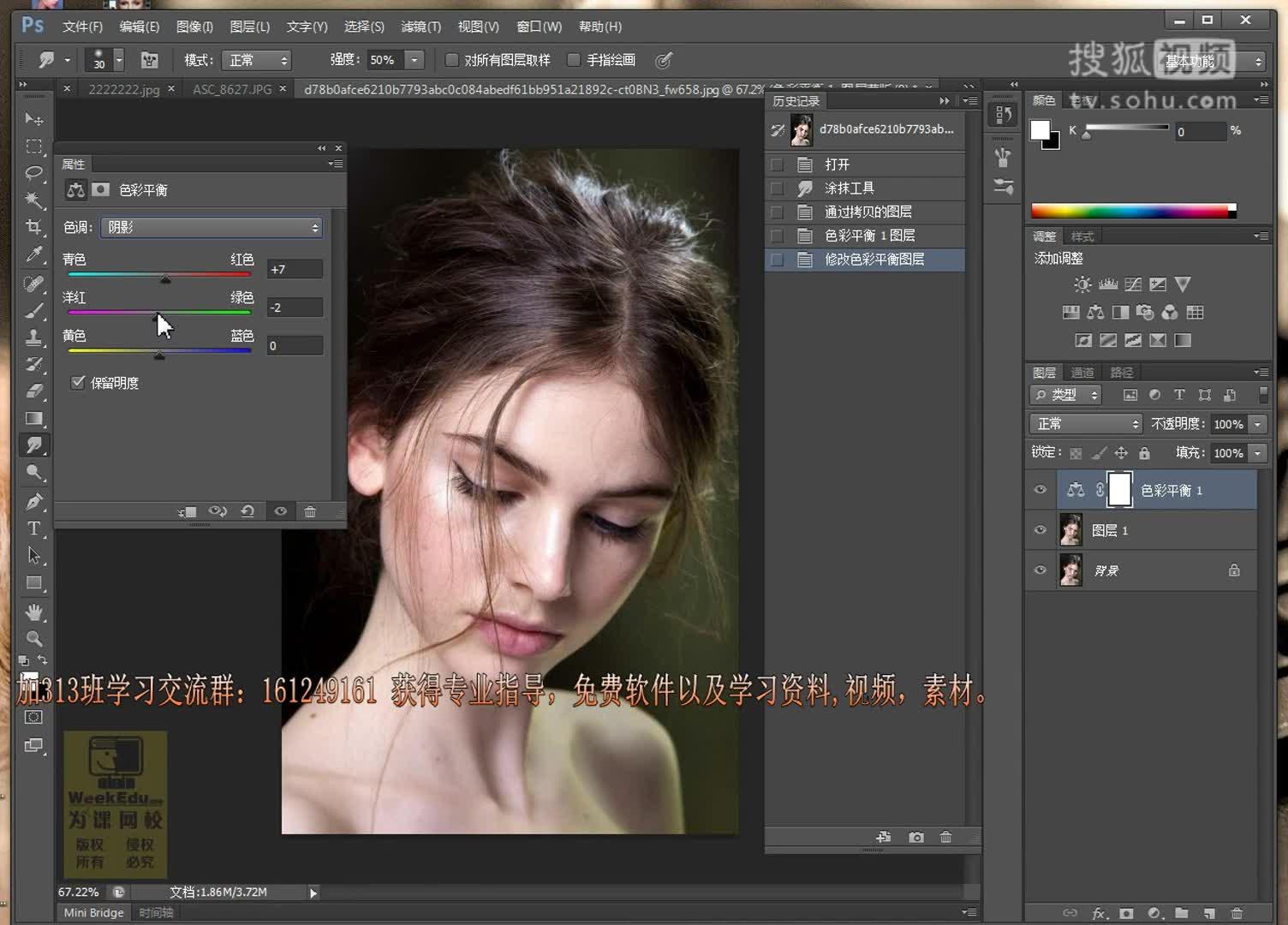The image size is (1288, 925).
Task: Click the camera icon to create snapshot
Action: pos(915,837)
